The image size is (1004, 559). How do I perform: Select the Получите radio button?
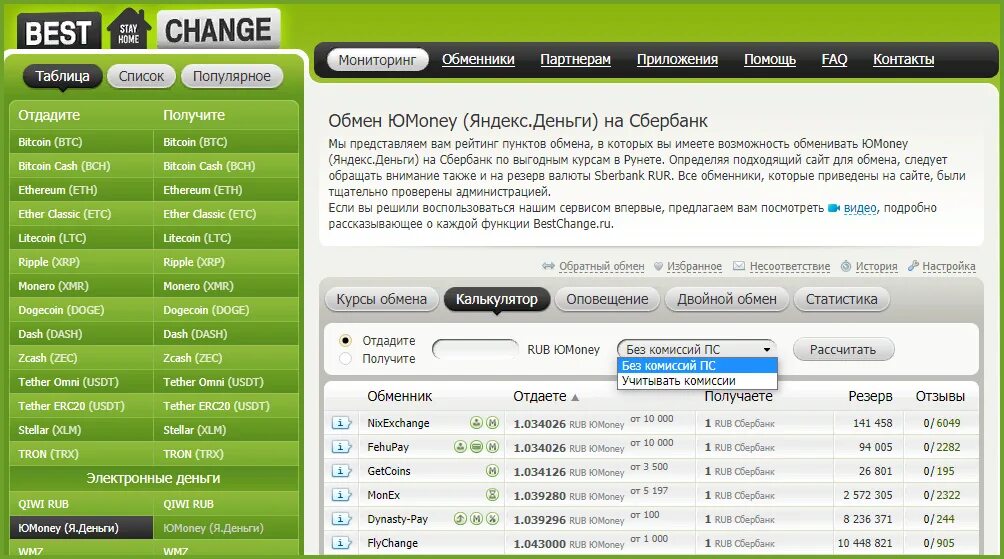pos(346,359)
